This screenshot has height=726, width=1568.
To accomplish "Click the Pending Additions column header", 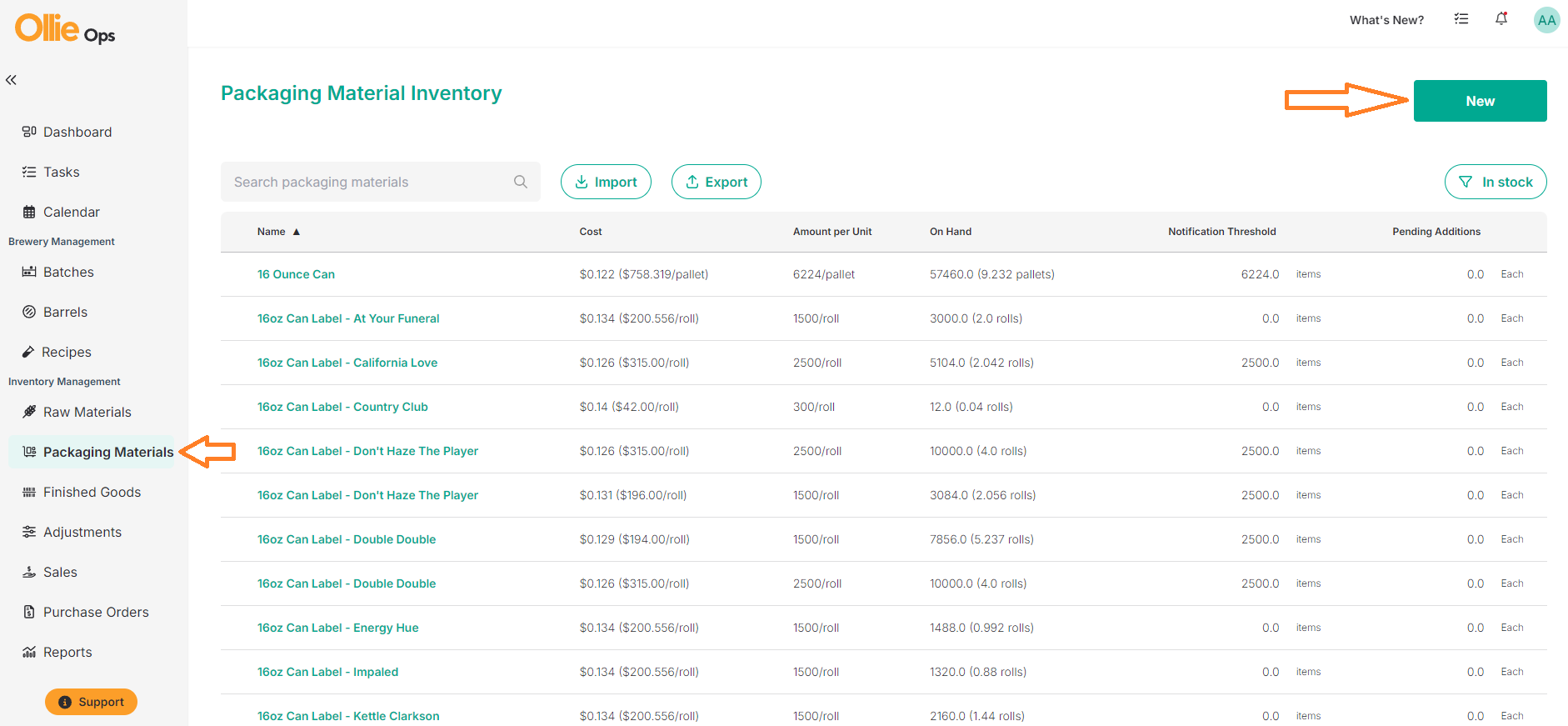I will pos(1436,232).
